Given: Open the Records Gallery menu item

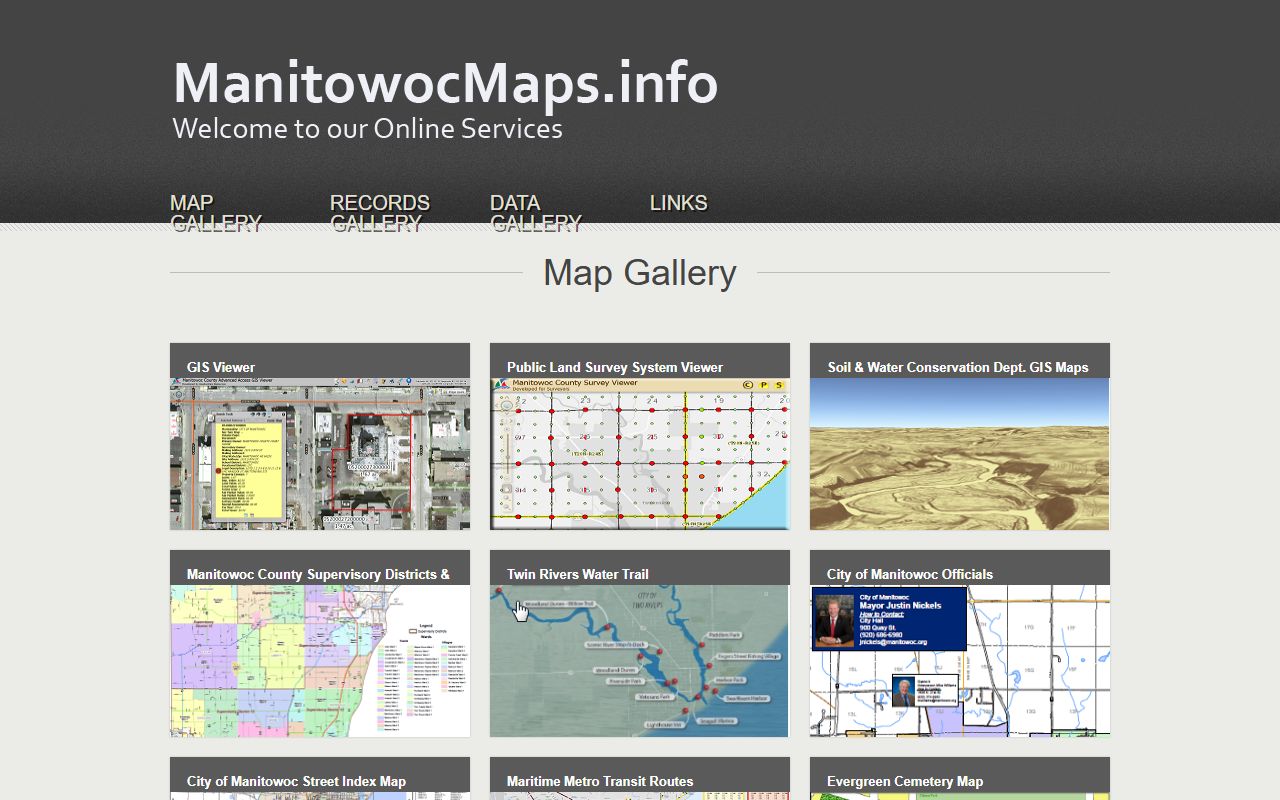Looking at the screenshot, I should point(380,213).
